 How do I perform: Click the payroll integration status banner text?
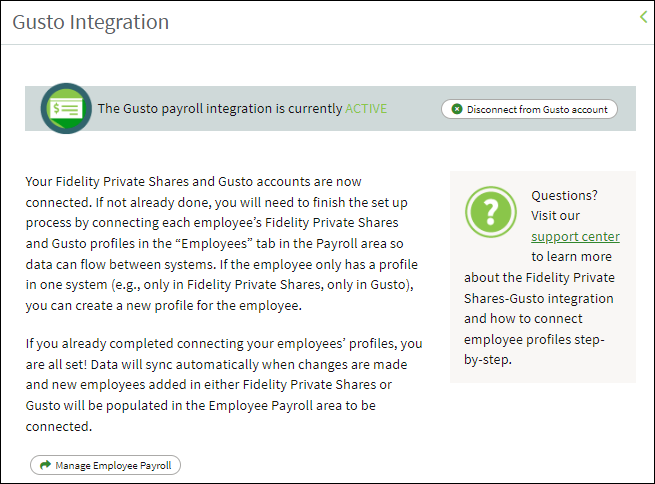[242, 109]
